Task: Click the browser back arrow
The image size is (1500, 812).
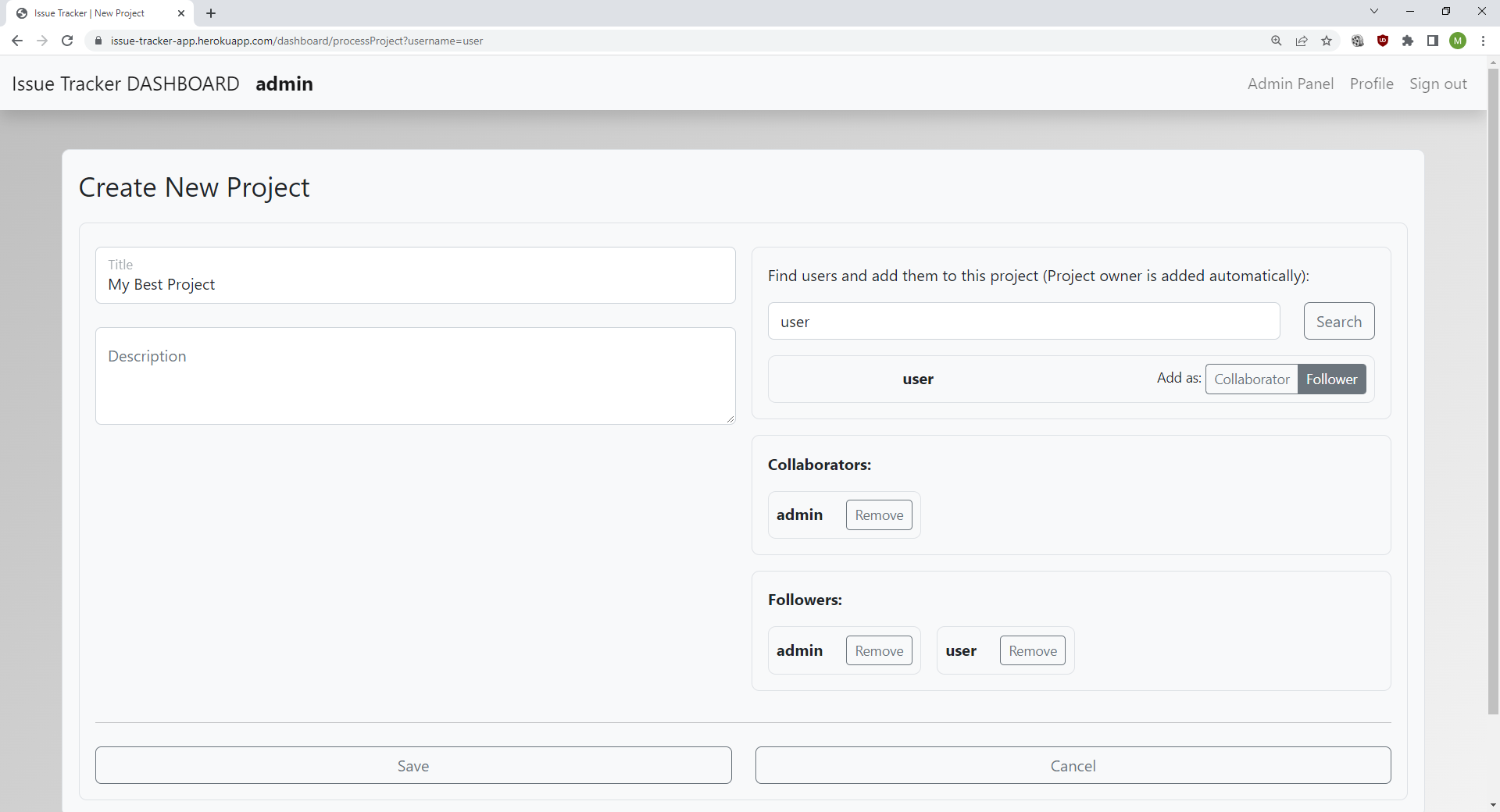Action: [x=17, y=41]
